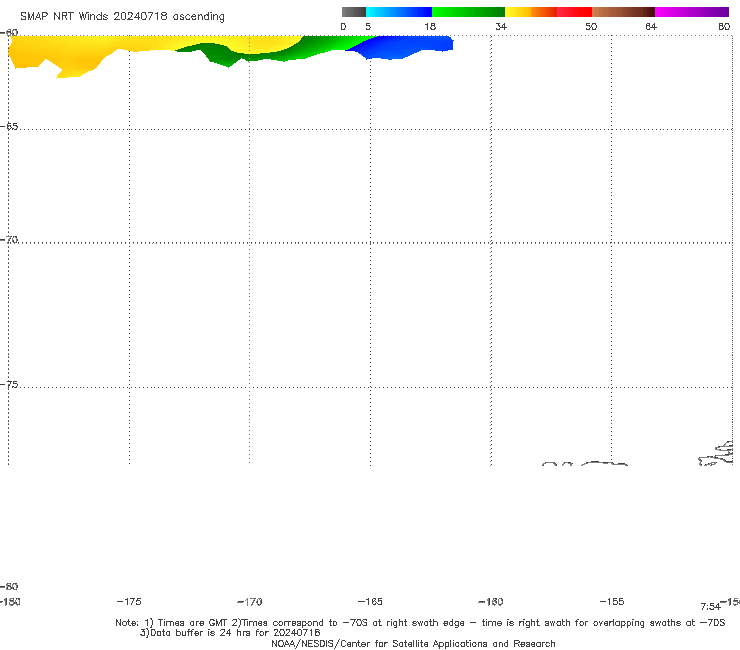Image resolution: width=740 pixels, height=650 pixels.
Task: Click the longitude label '-165'
Action: (x=370, y=601)
